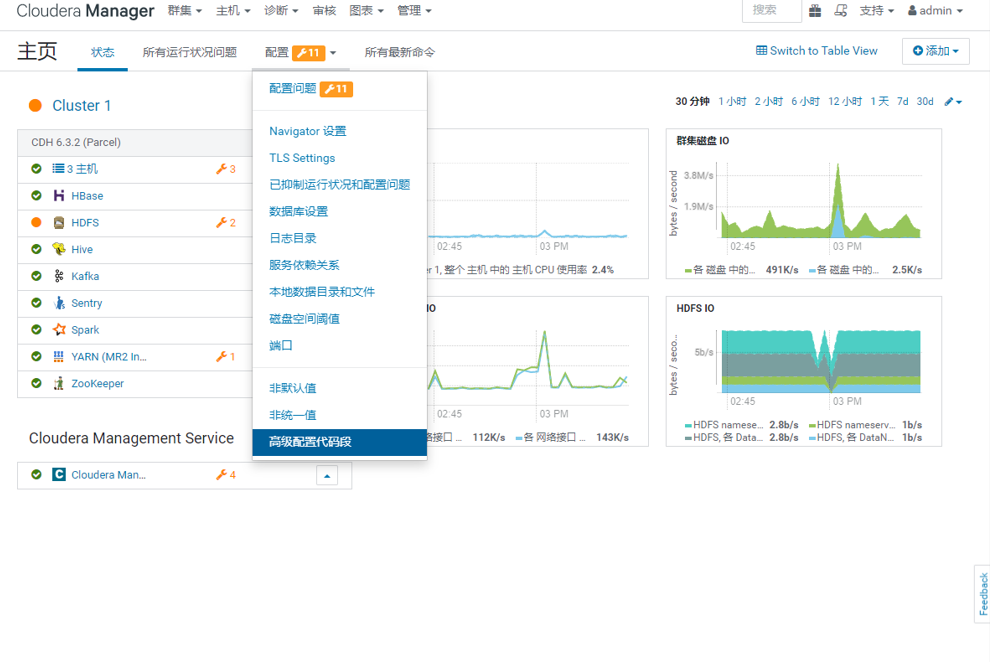Click the Kafka service icon

(59, 276)
